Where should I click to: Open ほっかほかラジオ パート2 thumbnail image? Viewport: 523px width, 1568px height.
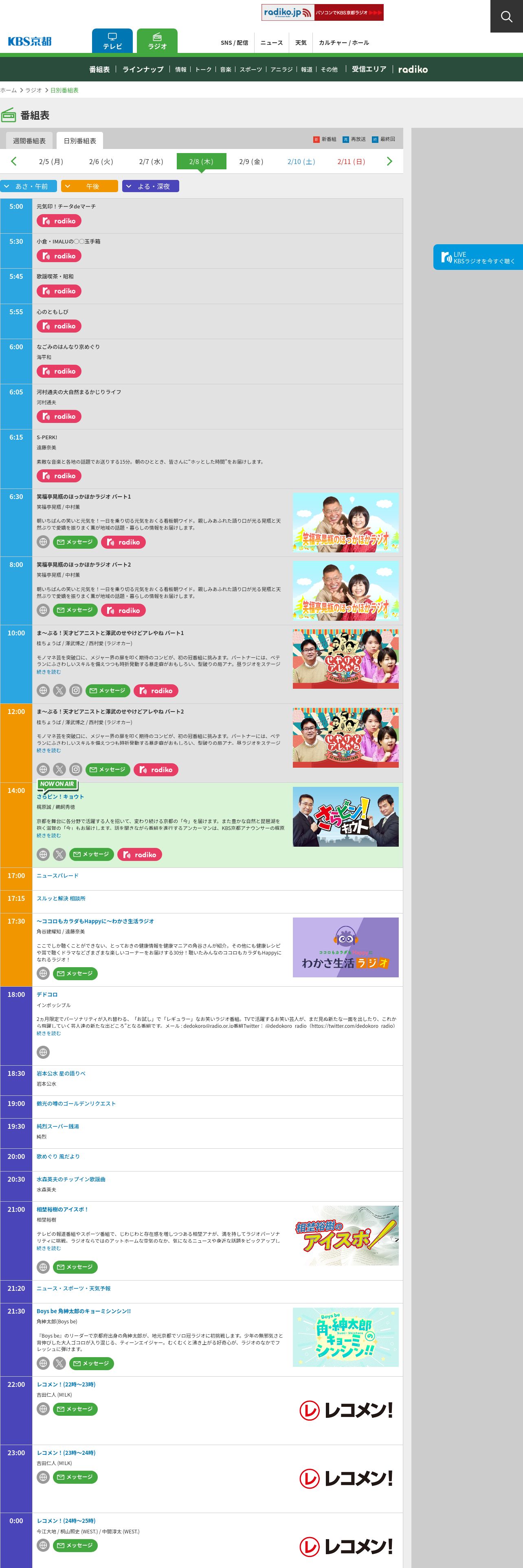[x=345, y=591]
